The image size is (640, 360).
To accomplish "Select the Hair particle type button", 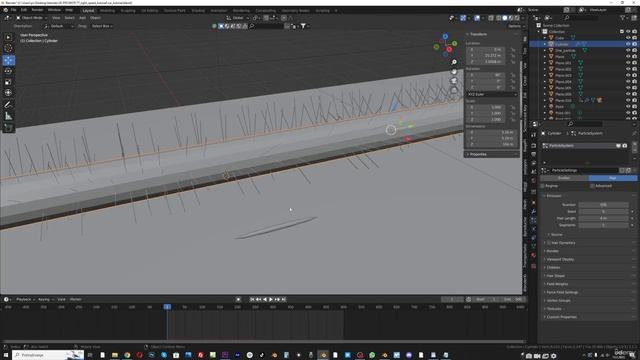I will 613,178.
